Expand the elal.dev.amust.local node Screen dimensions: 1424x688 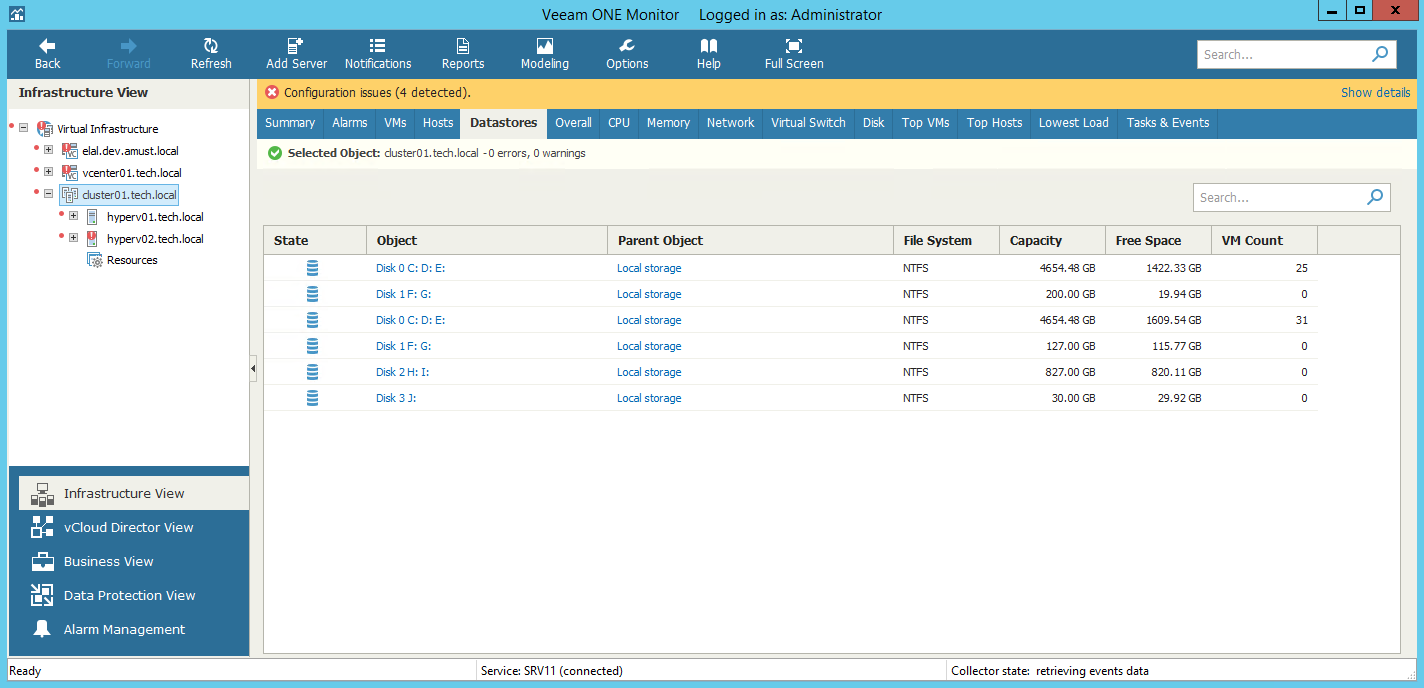pyautogui.click(x=48, y=151)
